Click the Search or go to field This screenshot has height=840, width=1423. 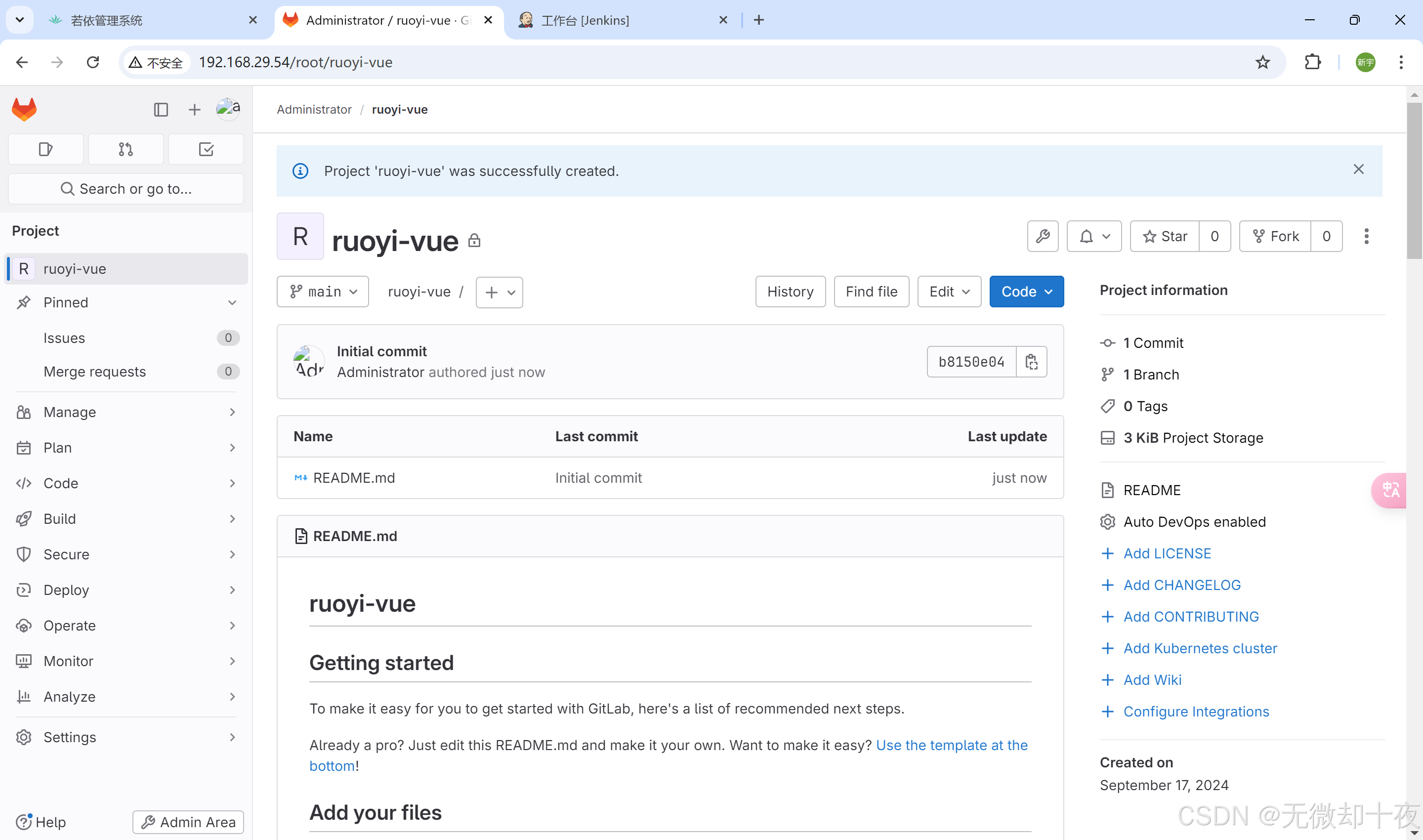click(126, 188)
